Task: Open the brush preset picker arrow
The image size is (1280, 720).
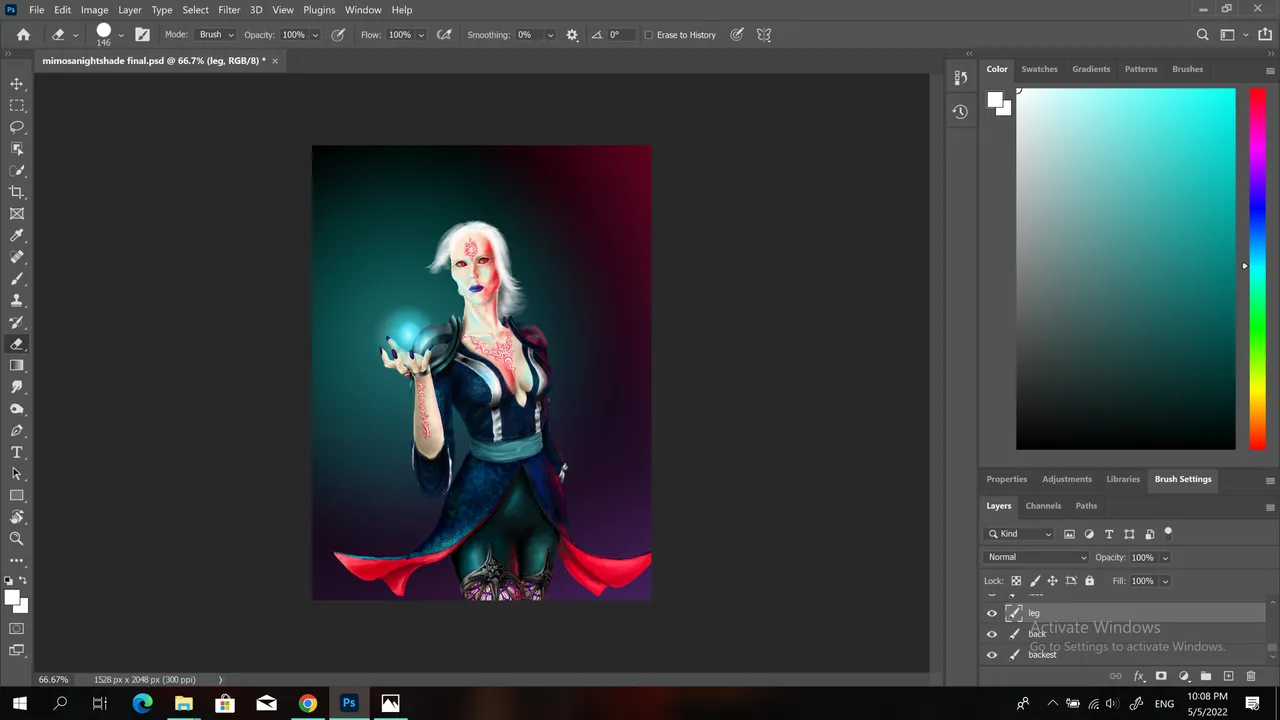Action: pyautogui.click(x=121, y=35)
